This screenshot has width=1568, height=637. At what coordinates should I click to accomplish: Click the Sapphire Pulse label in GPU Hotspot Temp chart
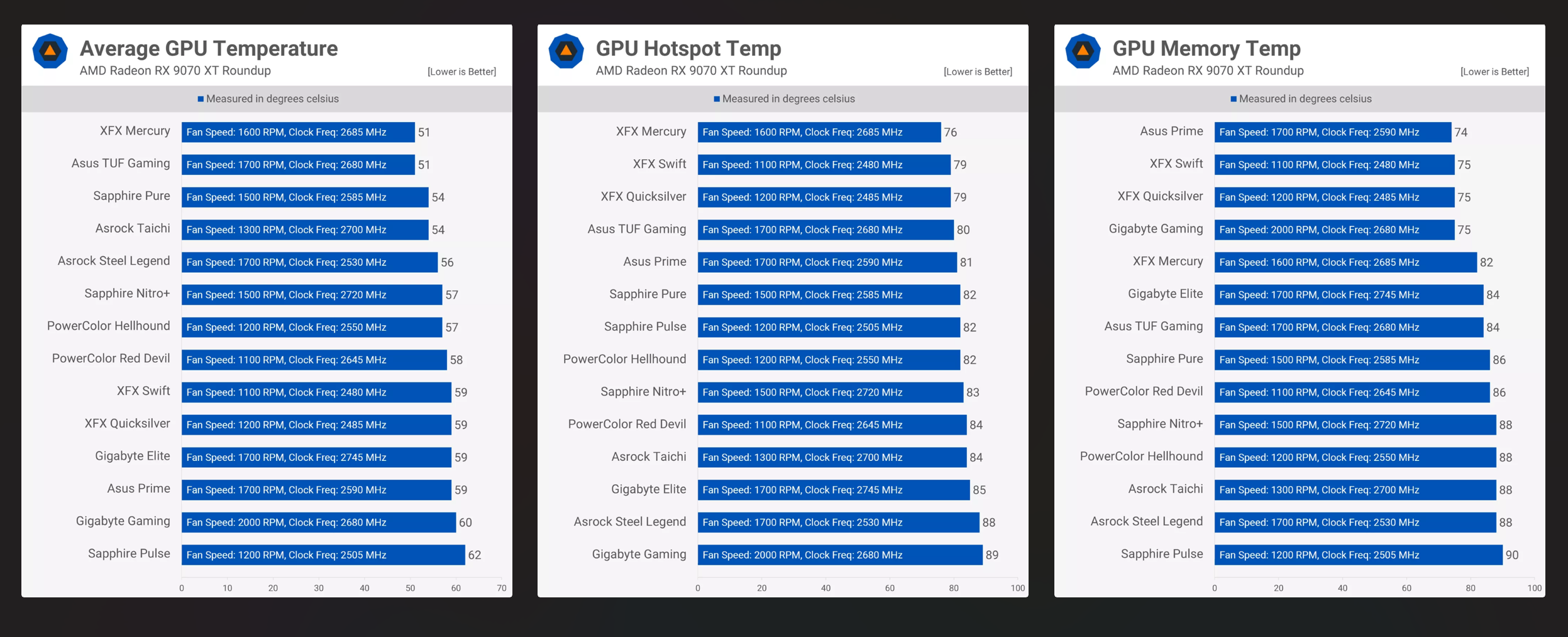(645, 327)
